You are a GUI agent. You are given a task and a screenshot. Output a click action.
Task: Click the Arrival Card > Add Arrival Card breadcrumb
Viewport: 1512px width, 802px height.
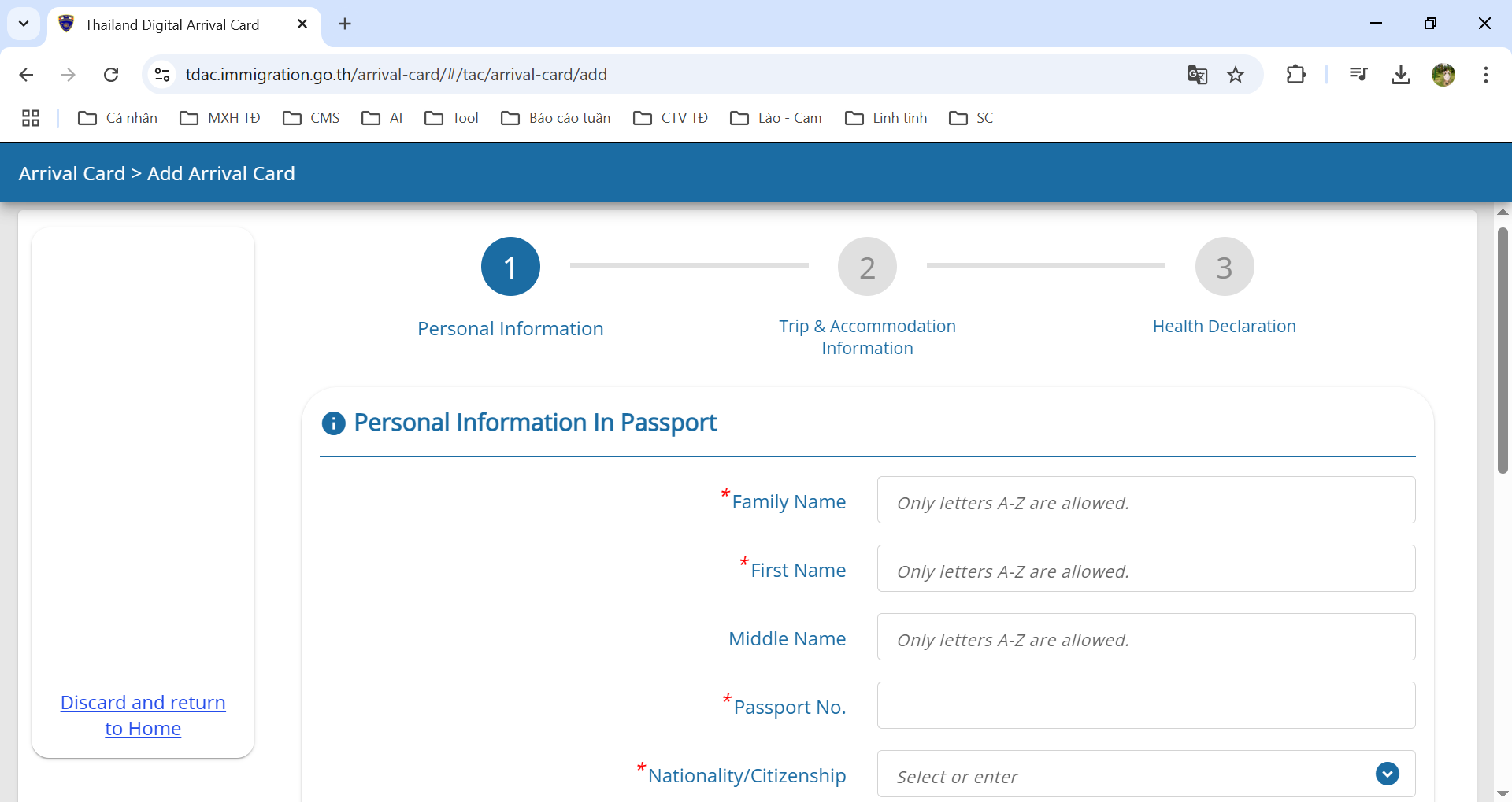tap(157, 173)
